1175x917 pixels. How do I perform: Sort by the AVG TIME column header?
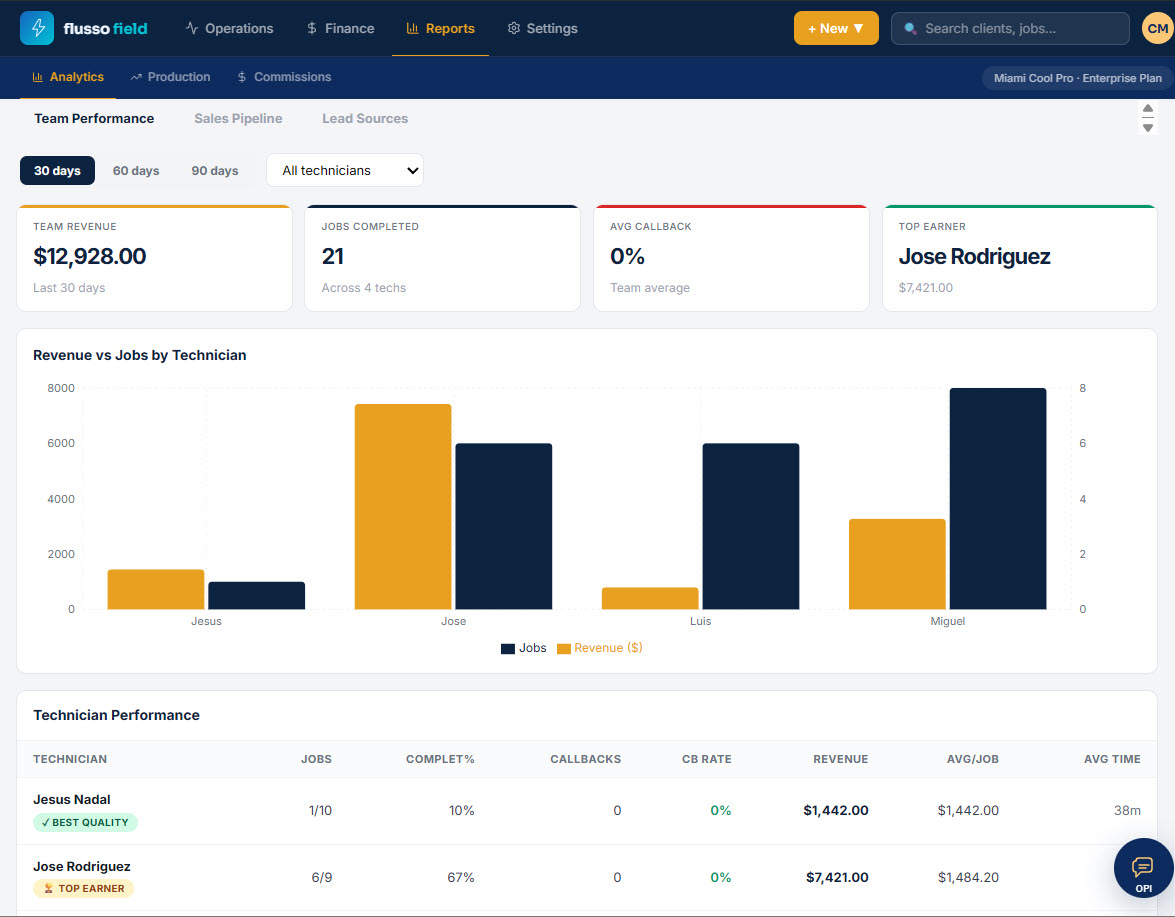[1112, 759]
